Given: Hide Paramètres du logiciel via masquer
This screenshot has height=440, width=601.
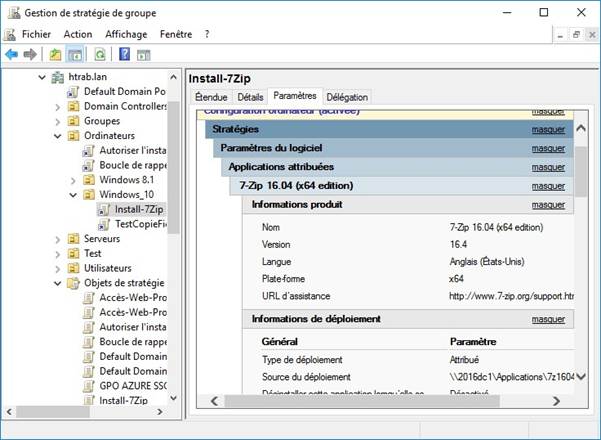Looking at the screenshot, I should click(x=548, y=149).
